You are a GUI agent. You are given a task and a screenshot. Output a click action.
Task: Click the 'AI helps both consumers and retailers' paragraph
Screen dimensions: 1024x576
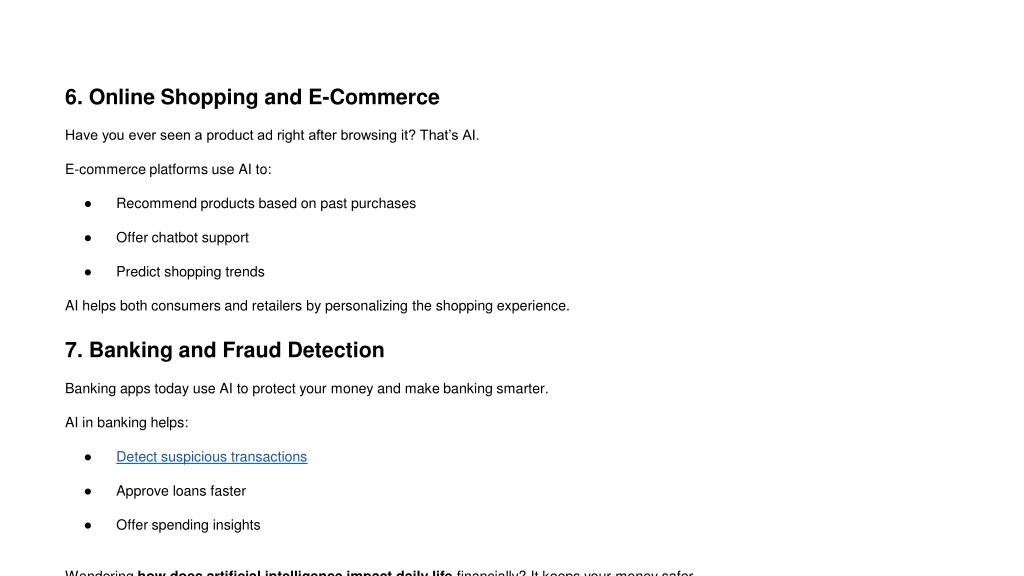(317, 306)
